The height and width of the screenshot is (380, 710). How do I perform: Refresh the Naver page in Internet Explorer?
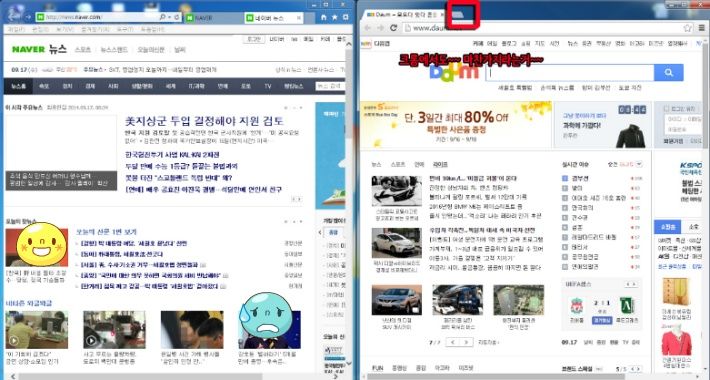point(177,17)
